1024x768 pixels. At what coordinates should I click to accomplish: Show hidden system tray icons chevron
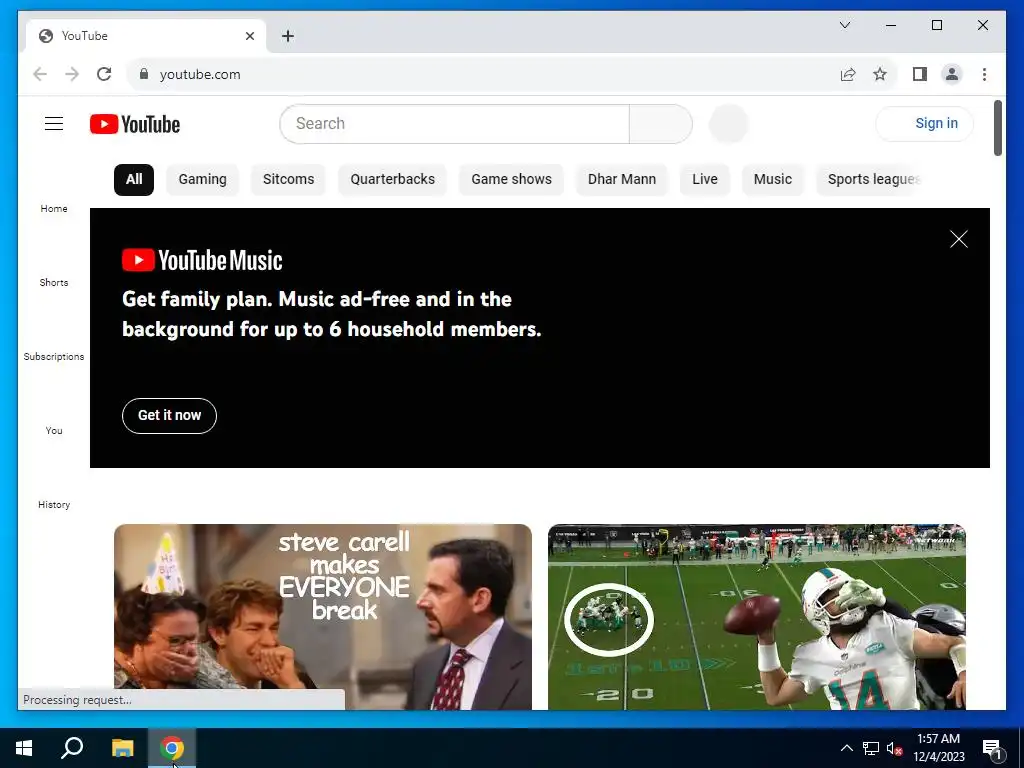pos(846,748)
